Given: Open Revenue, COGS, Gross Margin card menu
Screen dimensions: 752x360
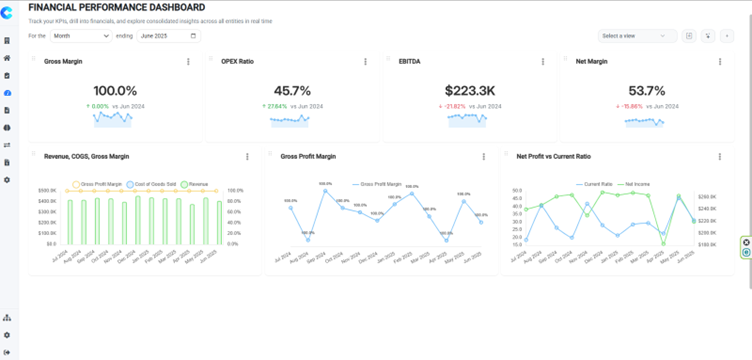Looking at the screenshot, I should pyautogui.click(x=247, y=157).
